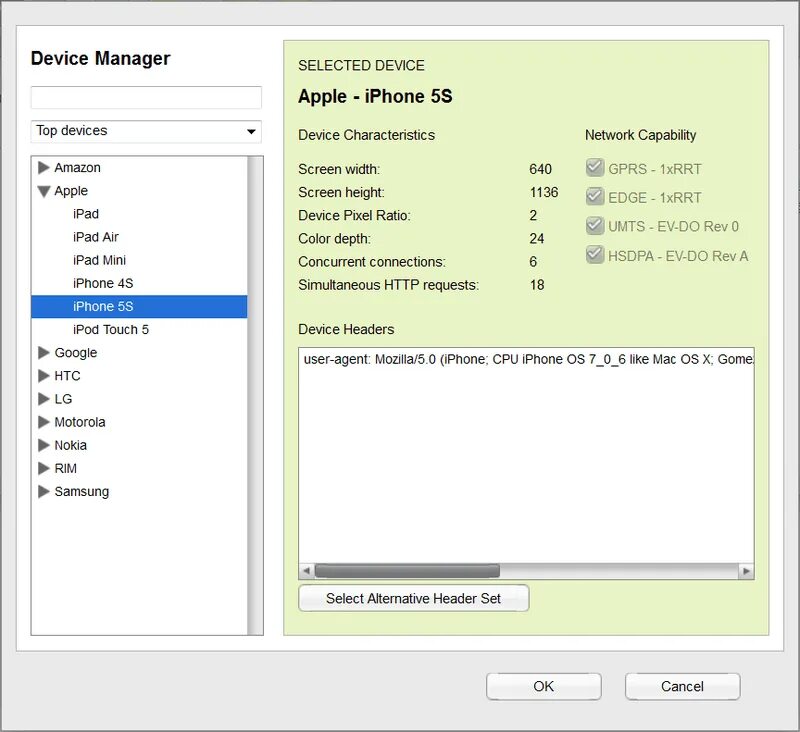The image size is (800, 732).
Task: Click the Screen height value 1136
Action: 544,192
